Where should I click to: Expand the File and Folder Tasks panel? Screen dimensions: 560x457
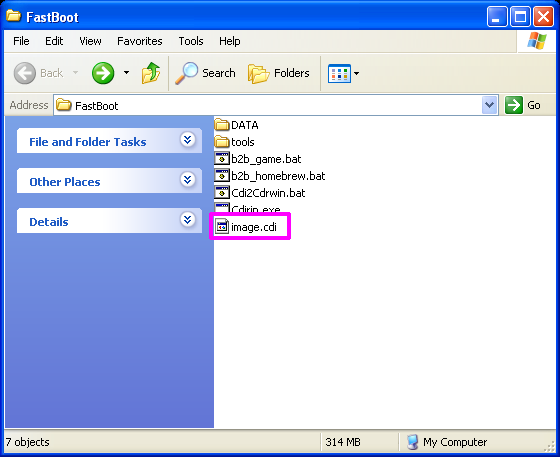(x=188, y=140)
